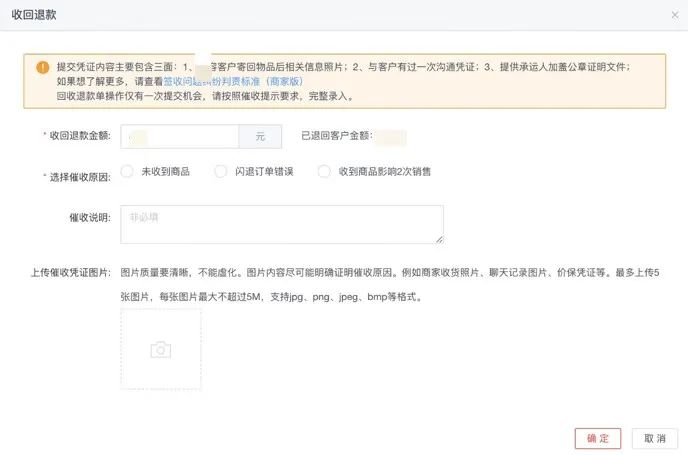Click the 元 unit box beside the amount
Image resolution: width=688 pixels, height=455 pixels.
coord(260,135)
